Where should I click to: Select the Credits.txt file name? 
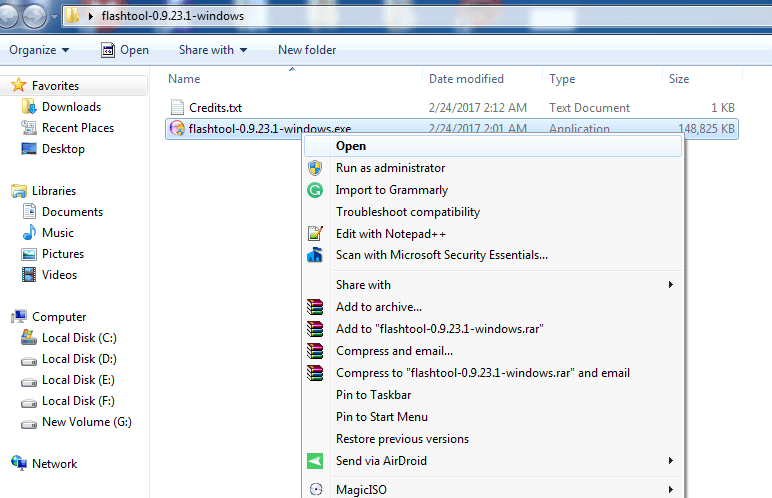215,108
